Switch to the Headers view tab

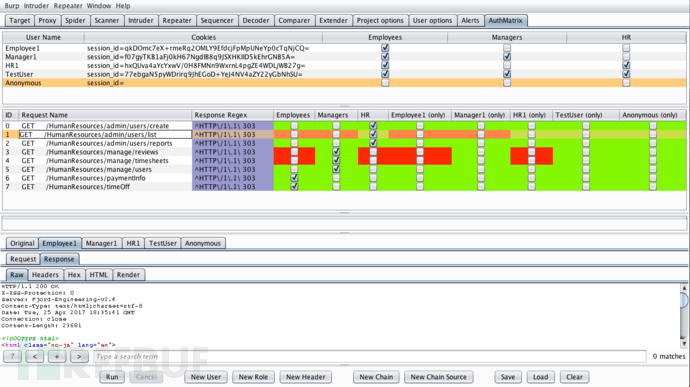point(45,275)
